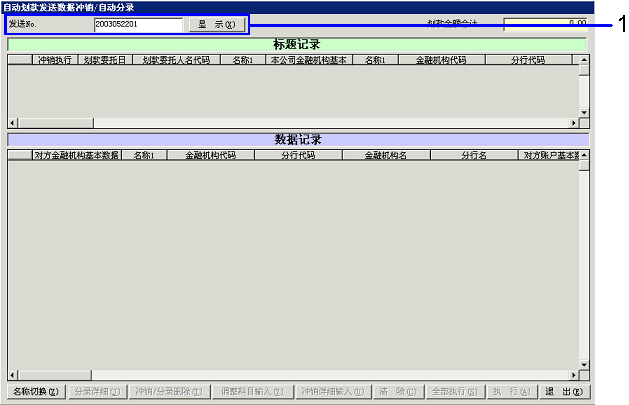Click the 执行(A) execute button
The width and height of the screenshot is (629, 405).
(511, 391)
